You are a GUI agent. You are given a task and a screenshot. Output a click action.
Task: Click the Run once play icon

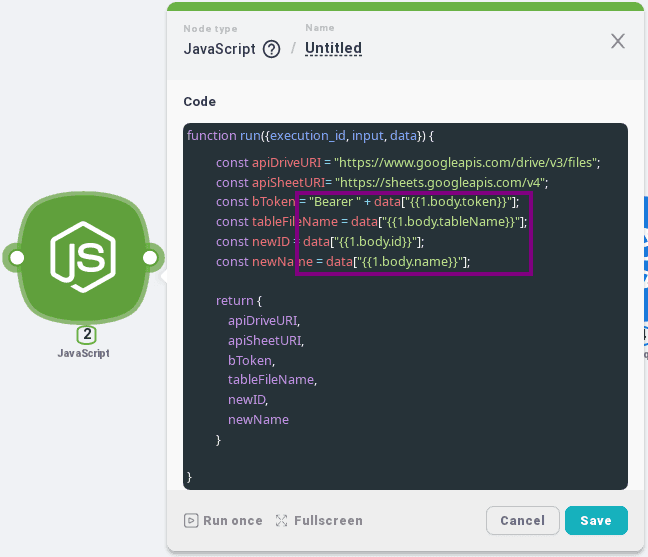[x=190, y=521]
